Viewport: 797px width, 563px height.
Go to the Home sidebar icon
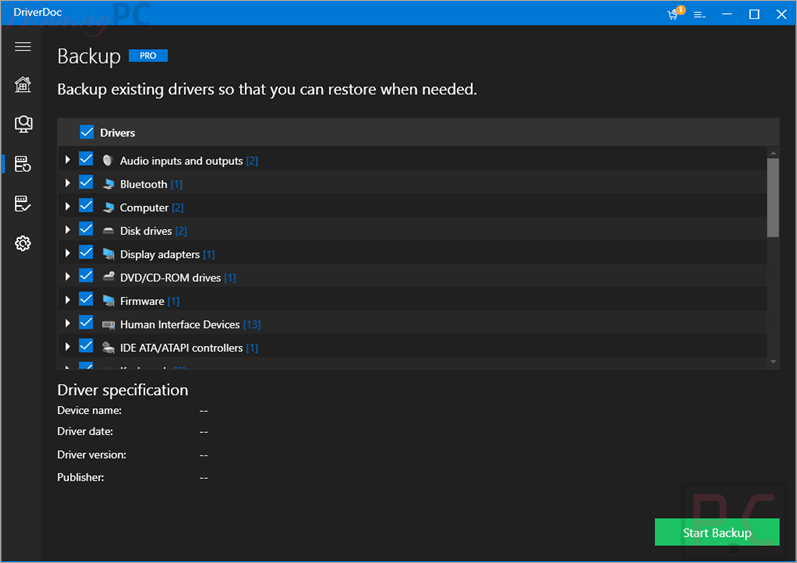[23, 84]
